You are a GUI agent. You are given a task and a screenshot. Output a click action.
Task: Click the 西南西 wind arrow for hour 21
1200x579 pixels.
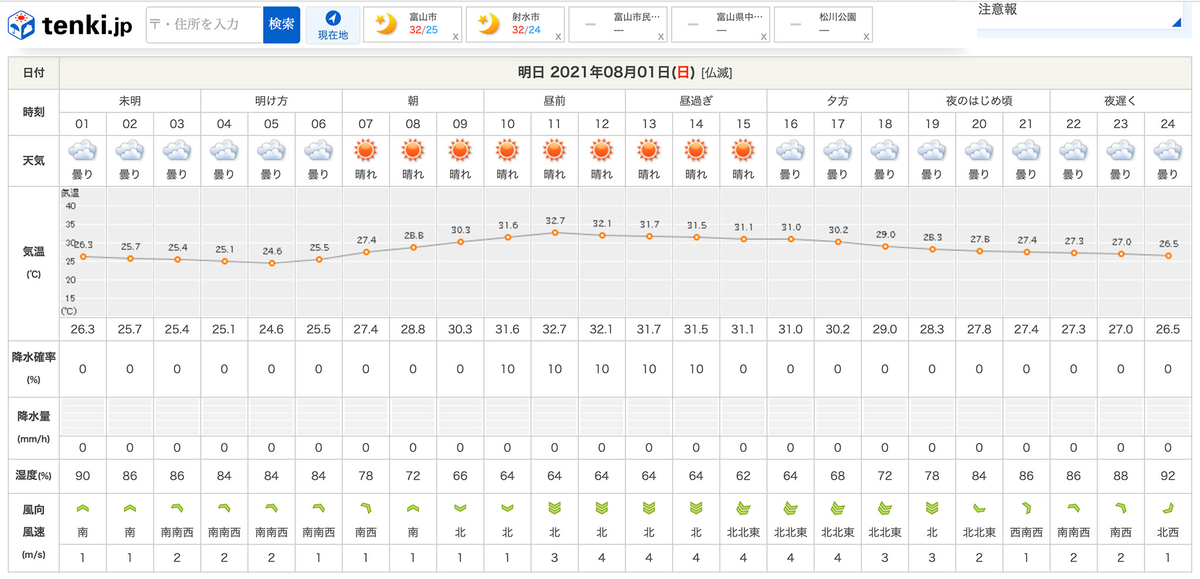(x=1026, y=508)
